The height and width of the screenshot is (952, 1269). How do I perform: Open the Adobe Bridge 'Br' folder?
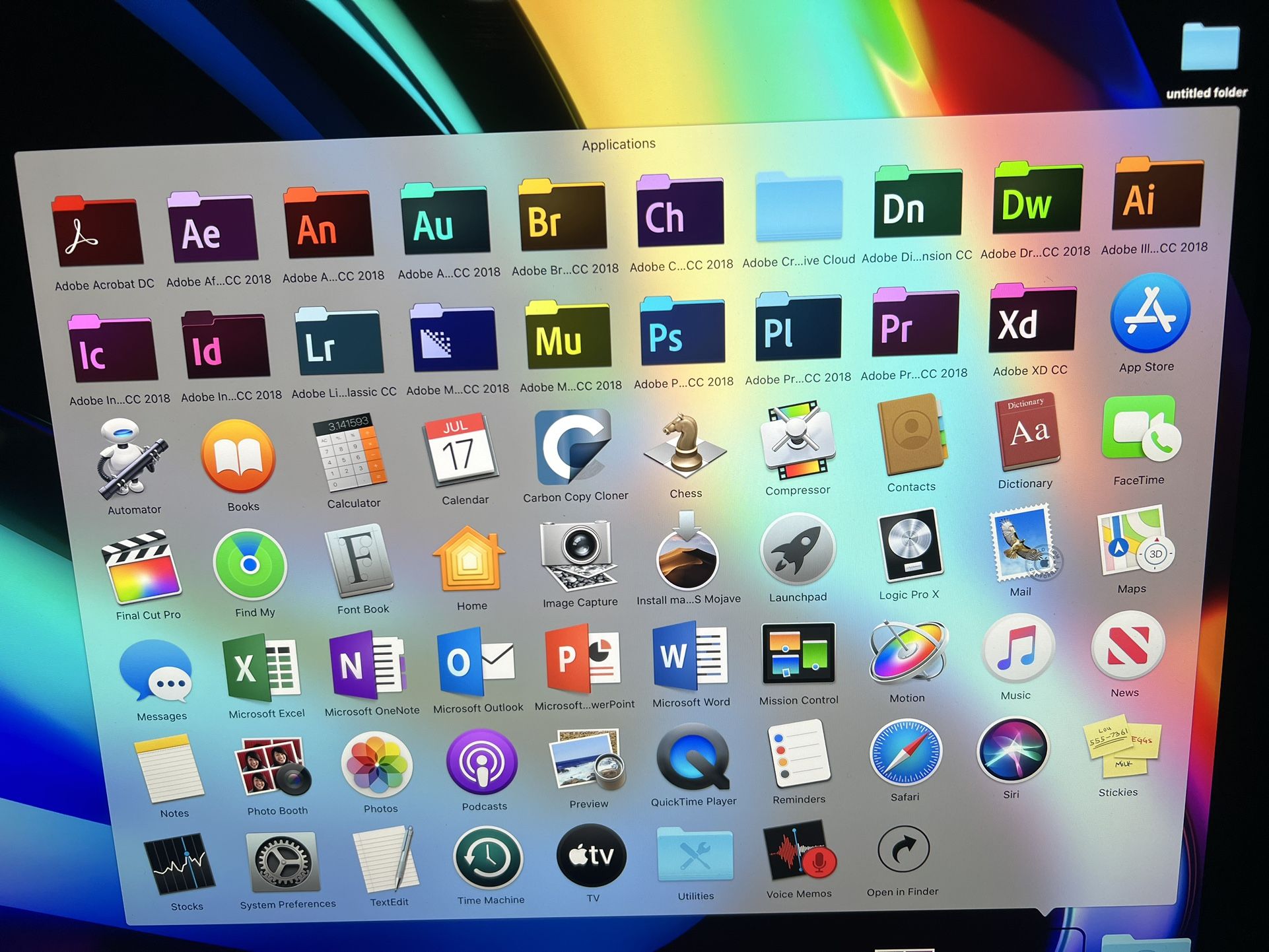(562, 215)
